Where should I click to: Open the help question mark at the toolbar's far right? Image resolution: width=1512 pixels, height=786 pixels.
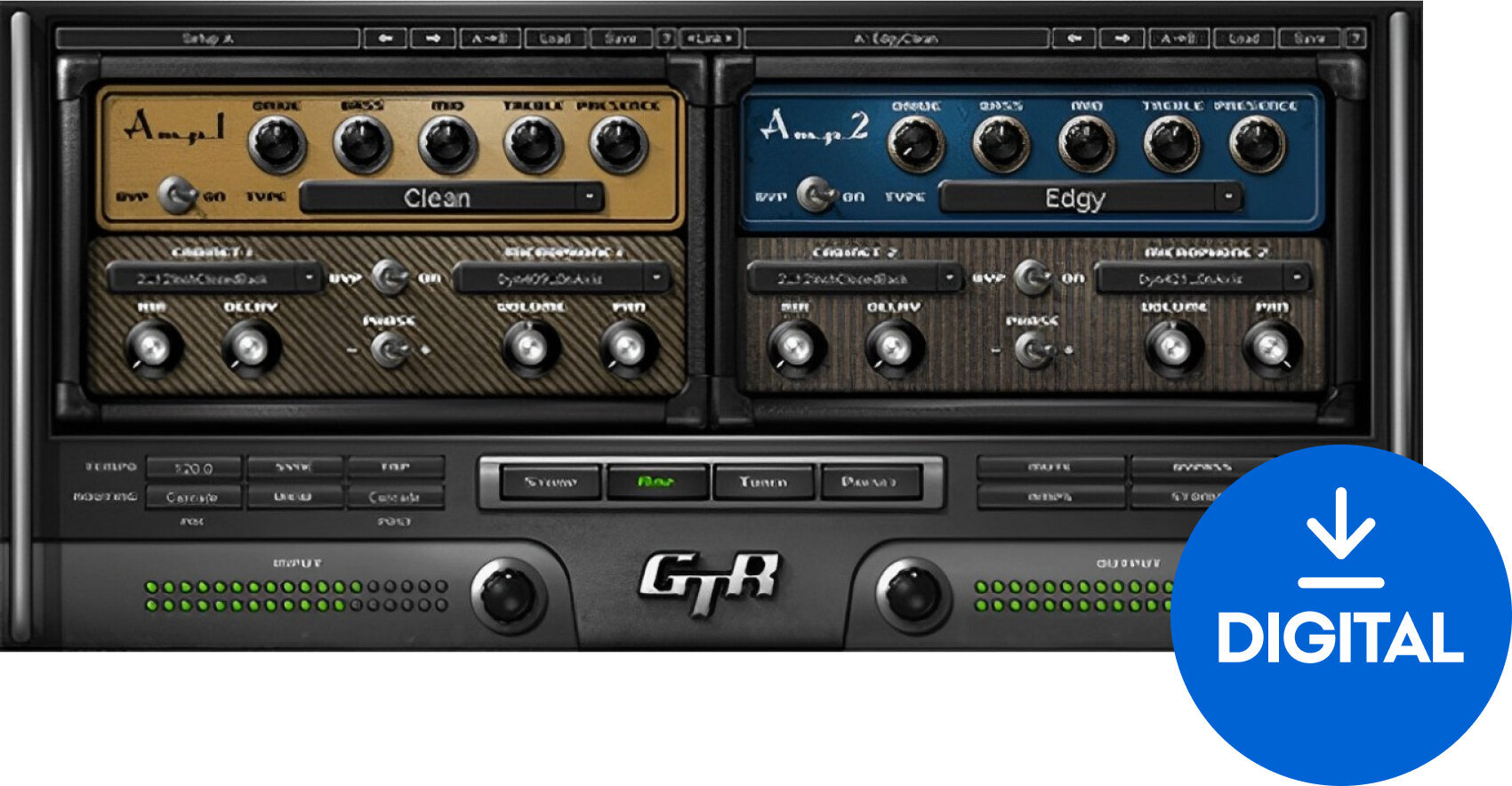(x=1355, y=38)
